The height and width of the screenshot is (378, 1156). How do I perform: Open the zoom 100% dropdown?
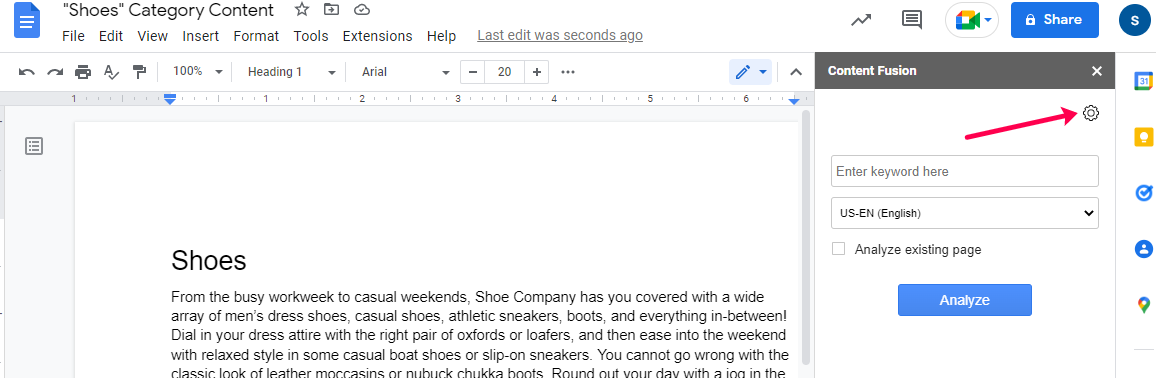click(x=198, y=71)
